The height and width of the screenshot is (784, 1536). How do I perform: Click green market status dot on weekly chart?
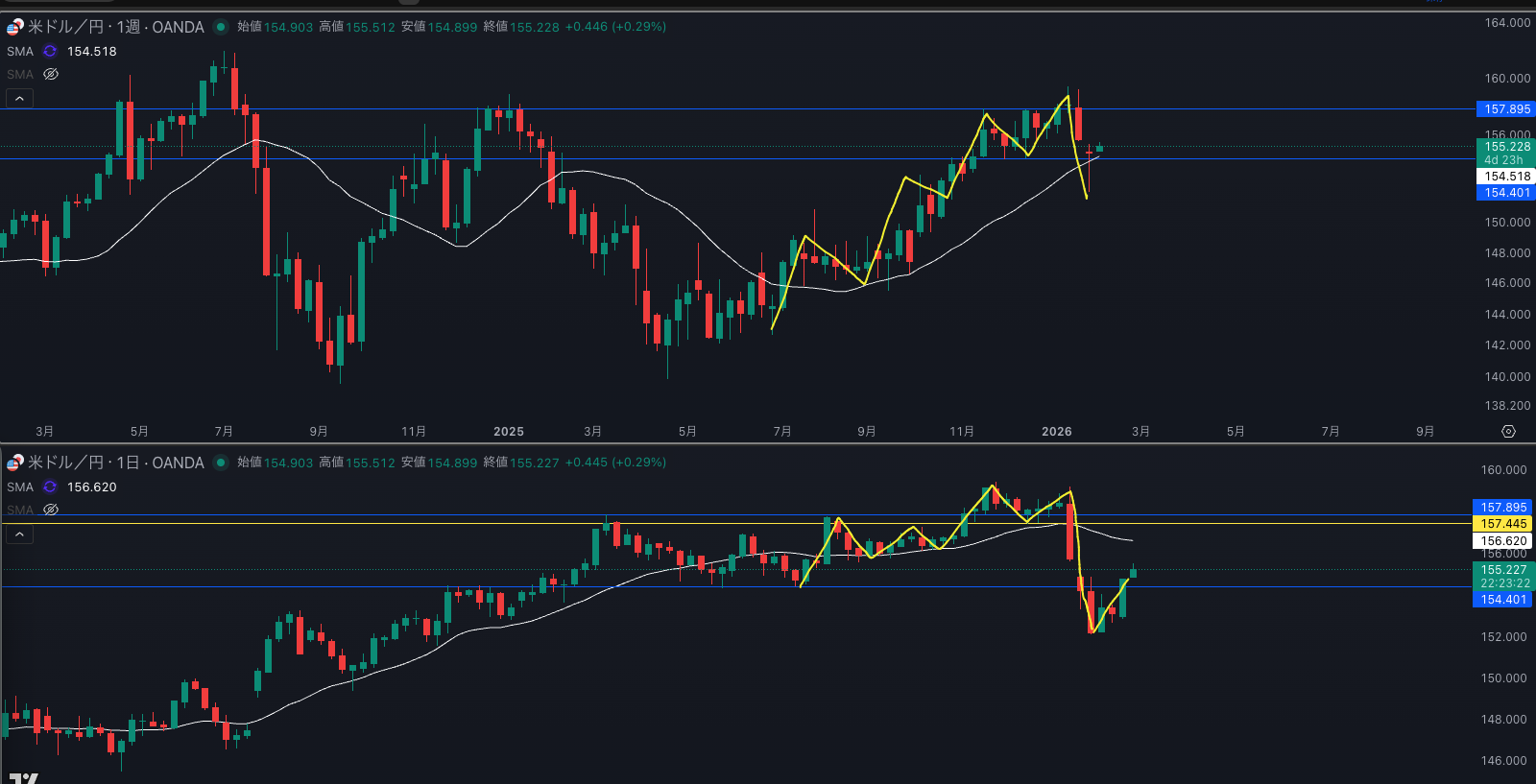pyautogui.click(x=221, y=27)
